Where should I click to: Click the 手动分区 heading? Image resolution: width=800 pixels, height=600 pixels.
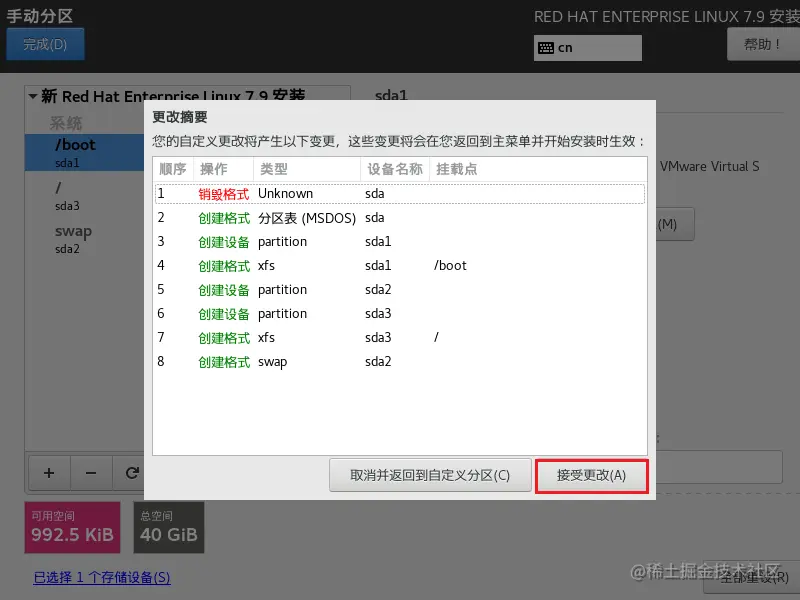coord(40,16)
